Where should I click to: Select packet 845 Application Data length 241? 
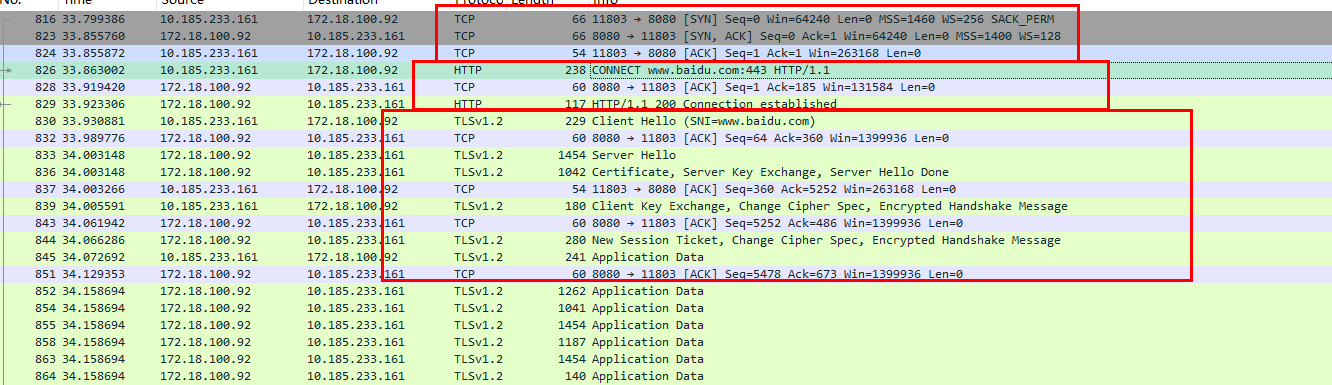666,257
